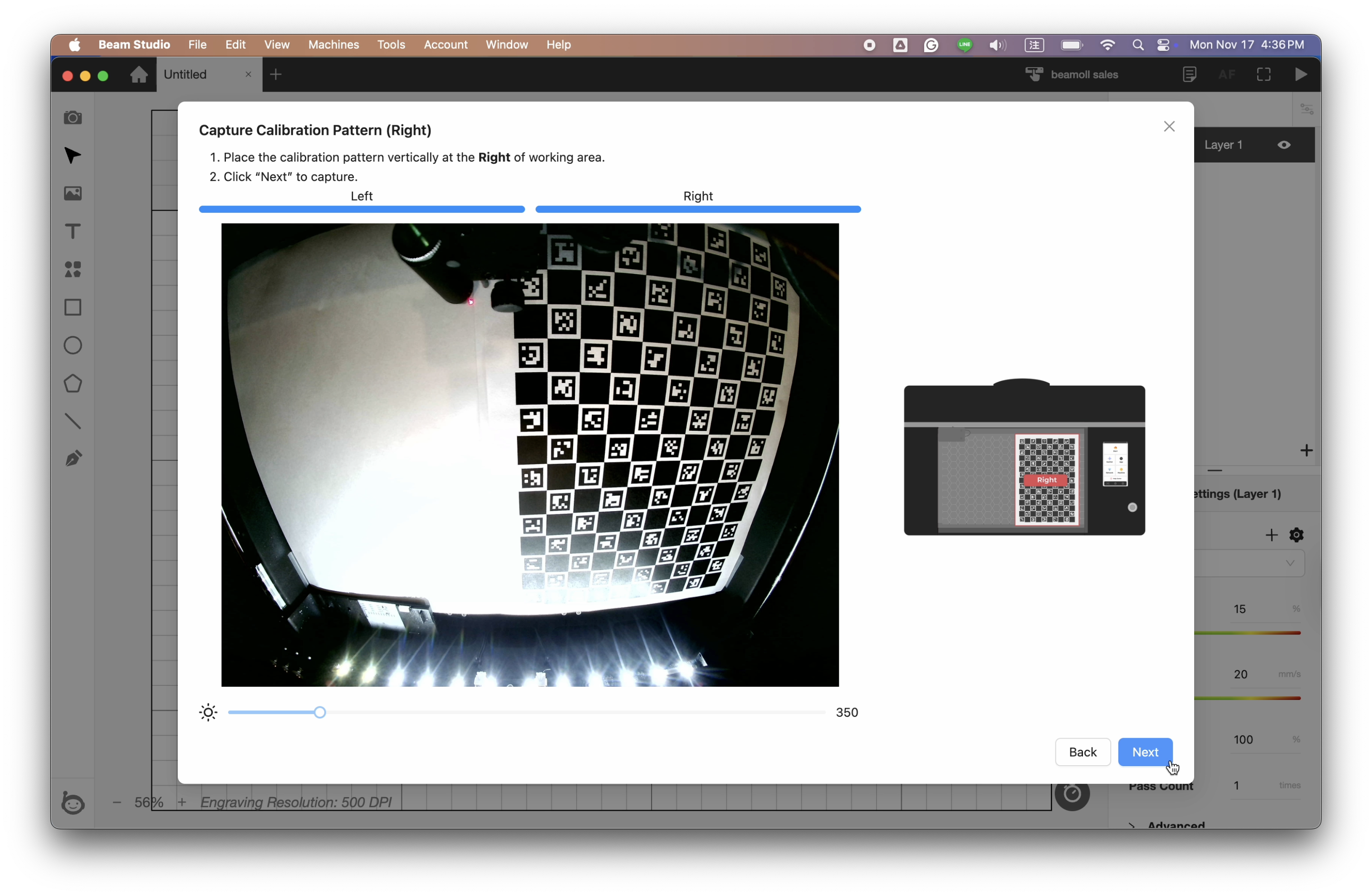Screen dimensions: 1372x896
Task: Open the Elements shapes library
Action: 73,269
